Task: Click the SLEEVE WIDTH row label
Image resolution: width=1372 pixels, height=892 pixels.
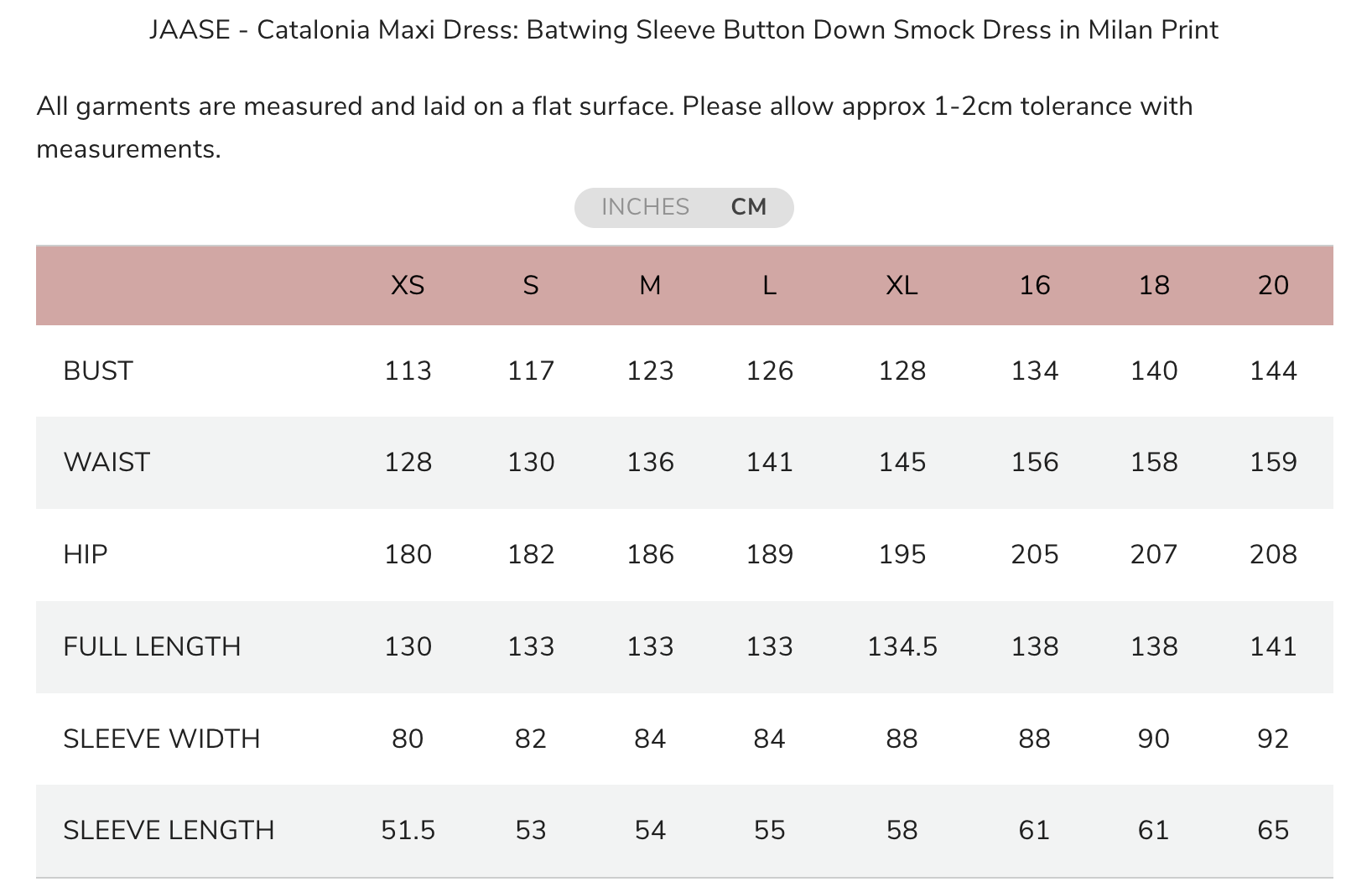Action: 162,739
